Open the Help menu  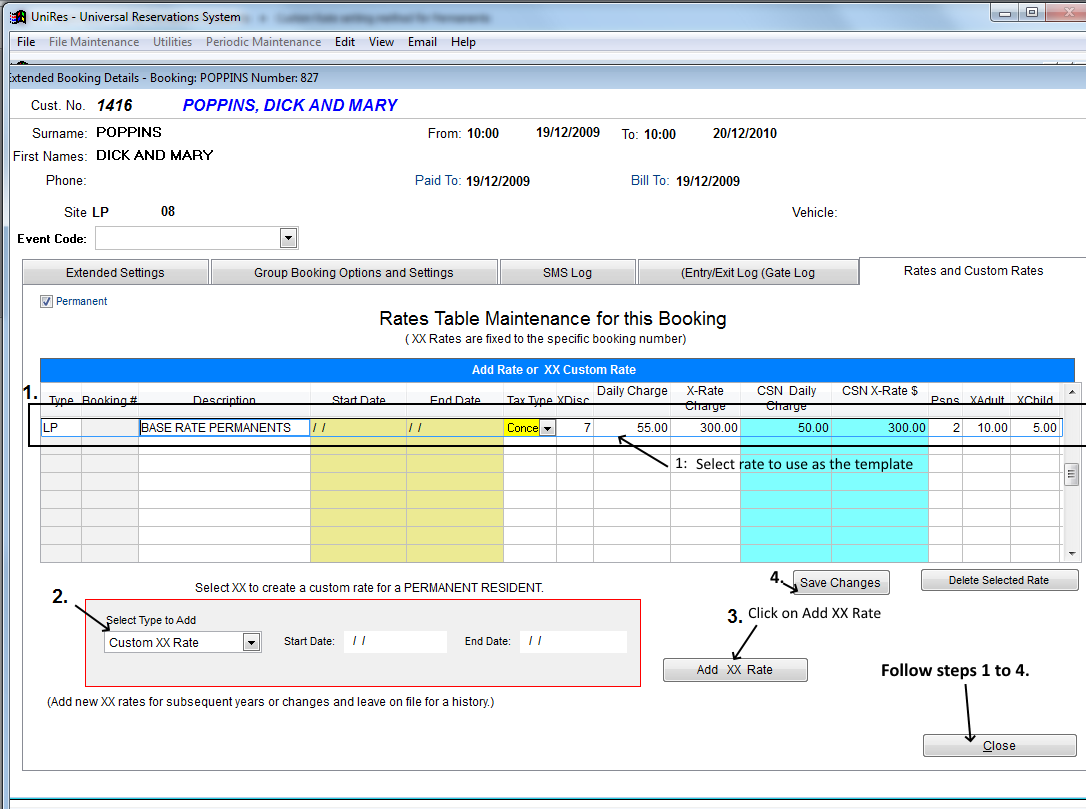pyautogui.click(x=463, y=42)
